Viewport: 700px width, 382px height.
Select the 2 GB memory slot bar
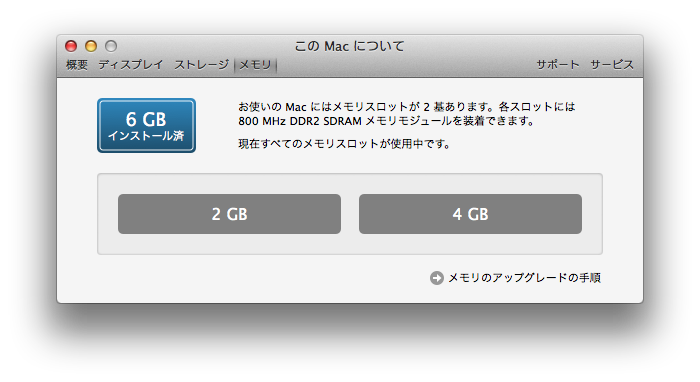click(x=229, y=214)
